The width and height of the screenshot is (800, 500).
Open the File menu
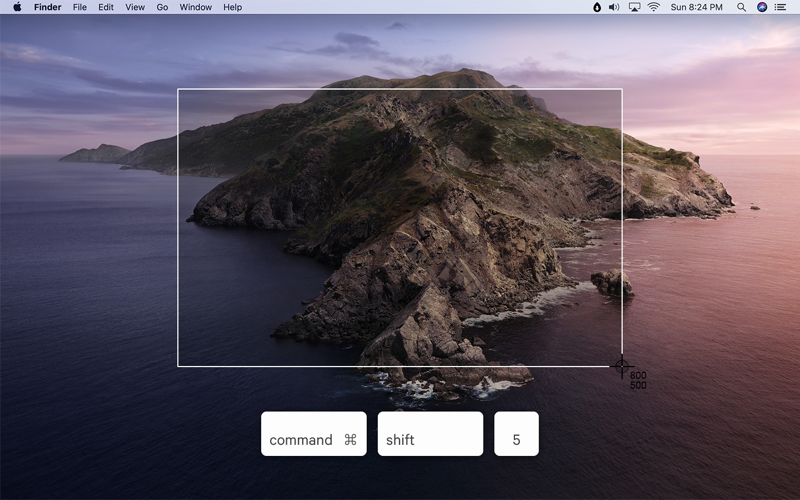point(80,7)
